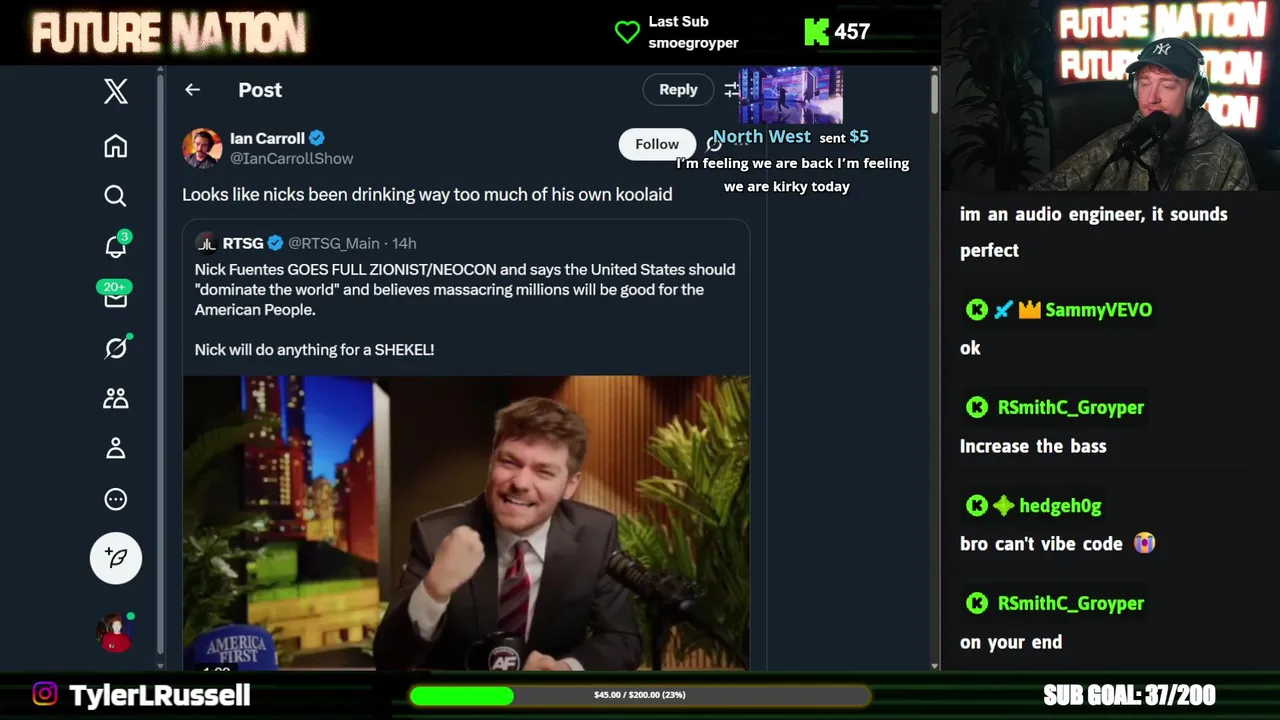Click the page vertical scrollbar
1280x720 pixels.
935,95
